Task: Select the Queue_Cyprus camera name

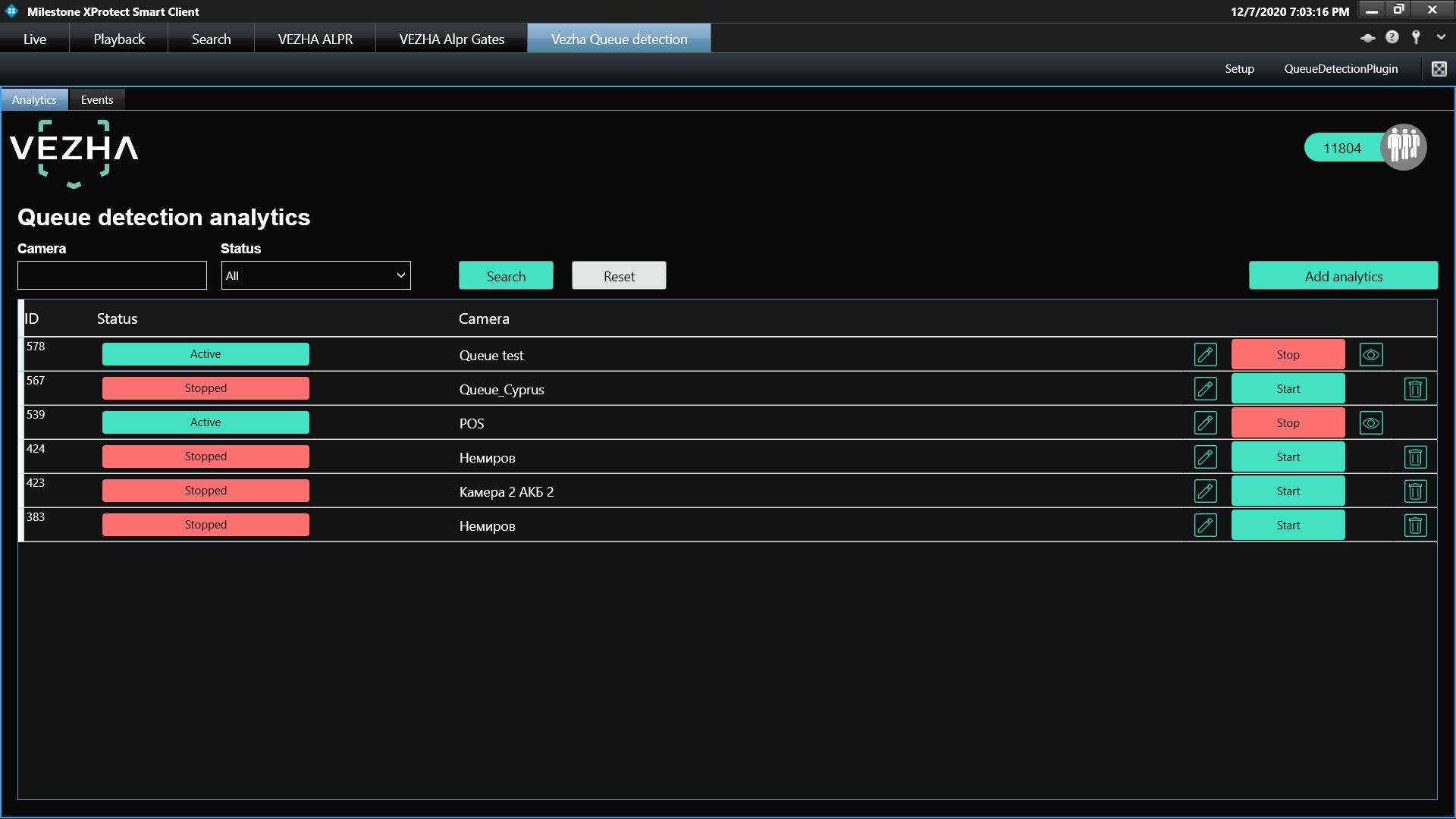Action: [x=501, y=390]
